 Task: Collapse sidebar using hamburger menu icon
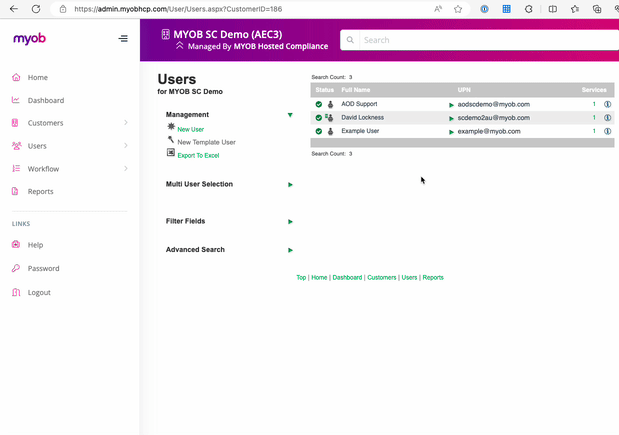click(x=123, y=39)
